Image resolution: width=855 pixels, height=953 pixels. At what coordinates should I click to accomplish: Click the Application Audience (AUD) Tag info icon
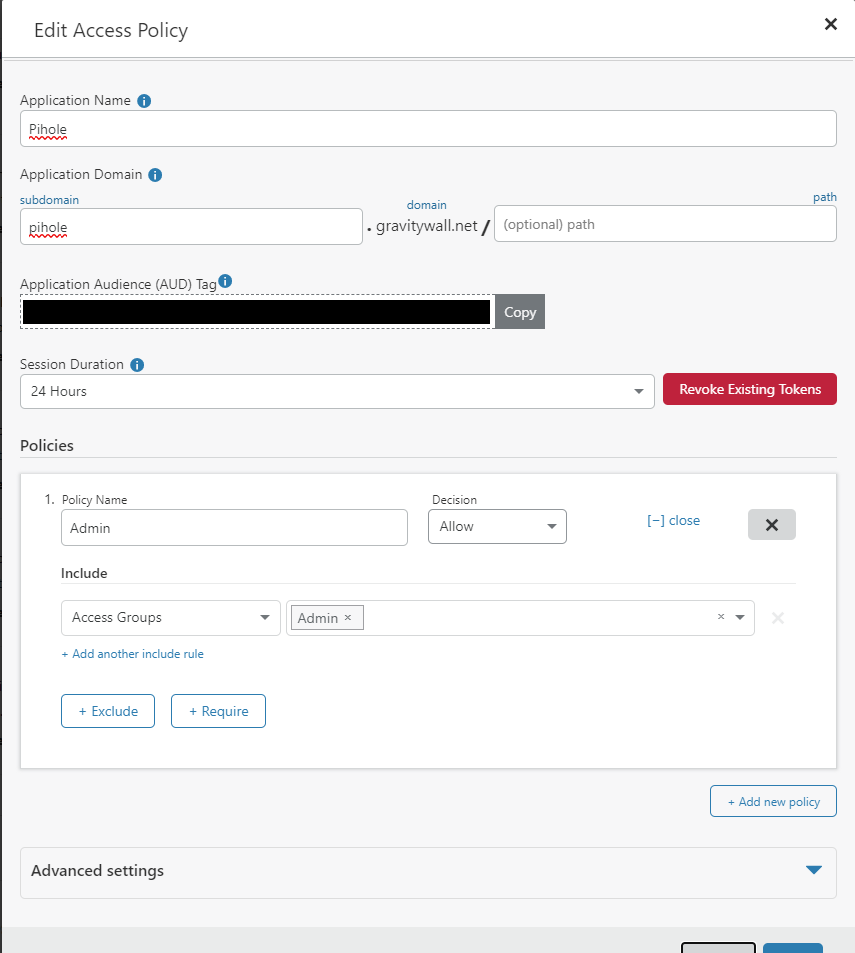[225, 281]
